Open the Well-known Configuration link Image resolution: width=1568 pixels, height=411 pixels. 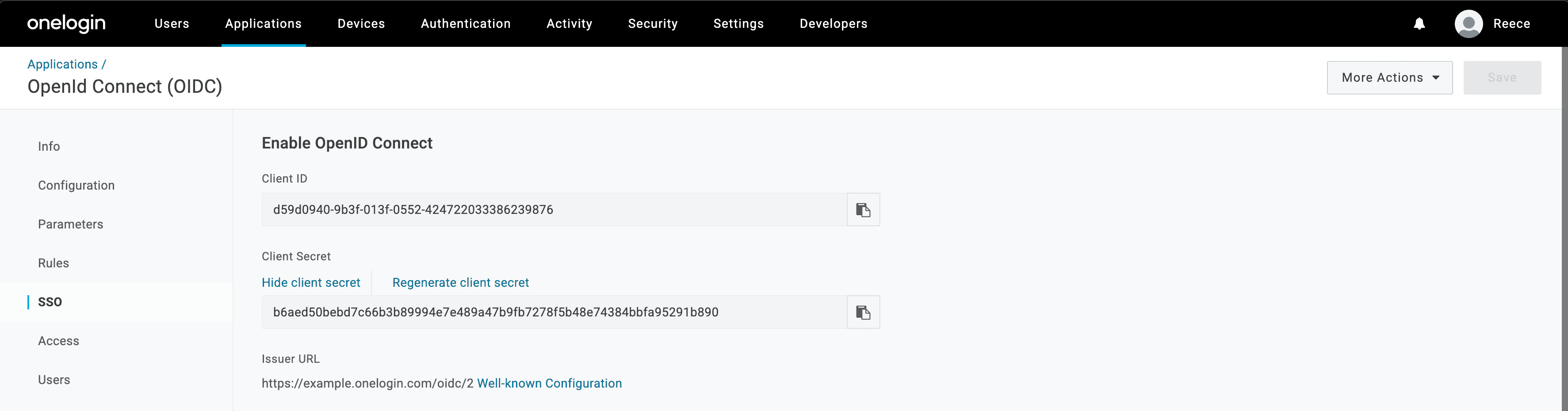550,384
